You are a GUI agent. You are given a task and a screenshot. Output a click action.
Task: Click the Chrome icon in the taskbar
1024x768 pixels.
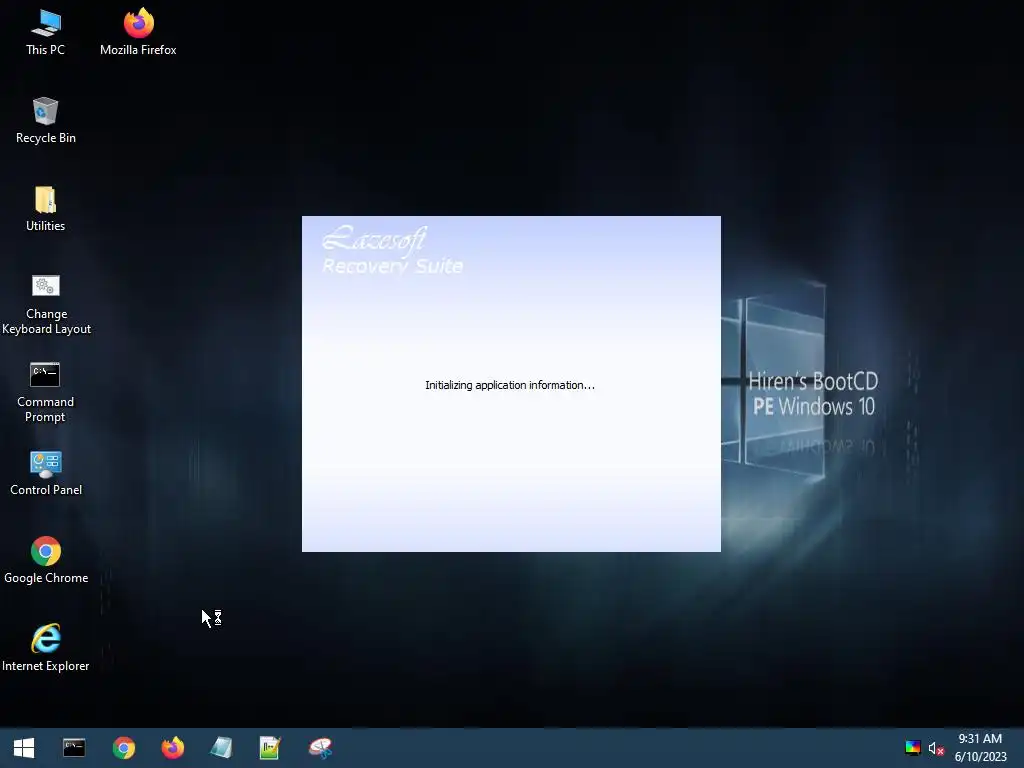[123, 748]
